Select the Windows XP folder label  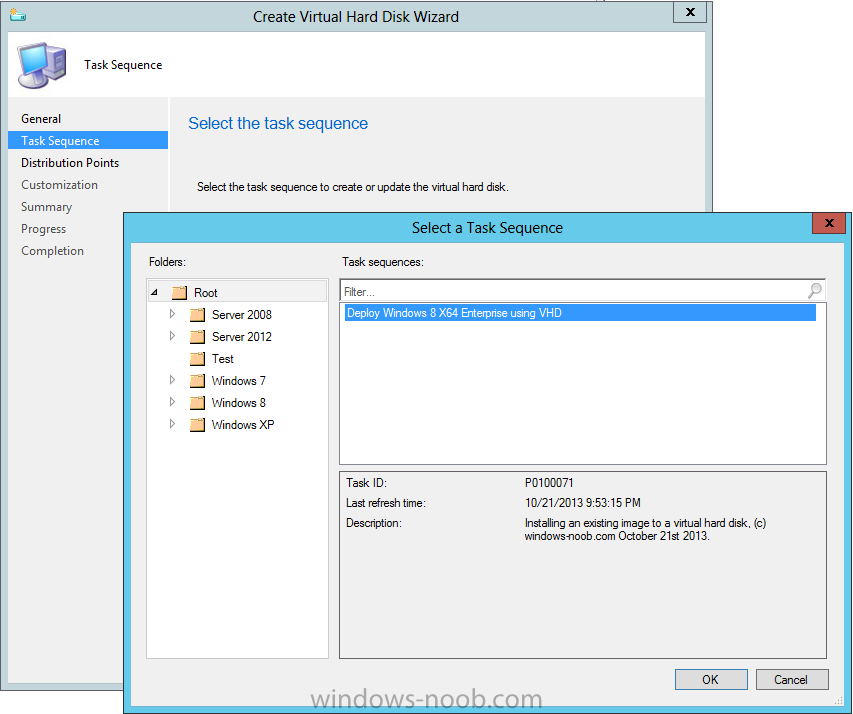[x=243, y=424]
